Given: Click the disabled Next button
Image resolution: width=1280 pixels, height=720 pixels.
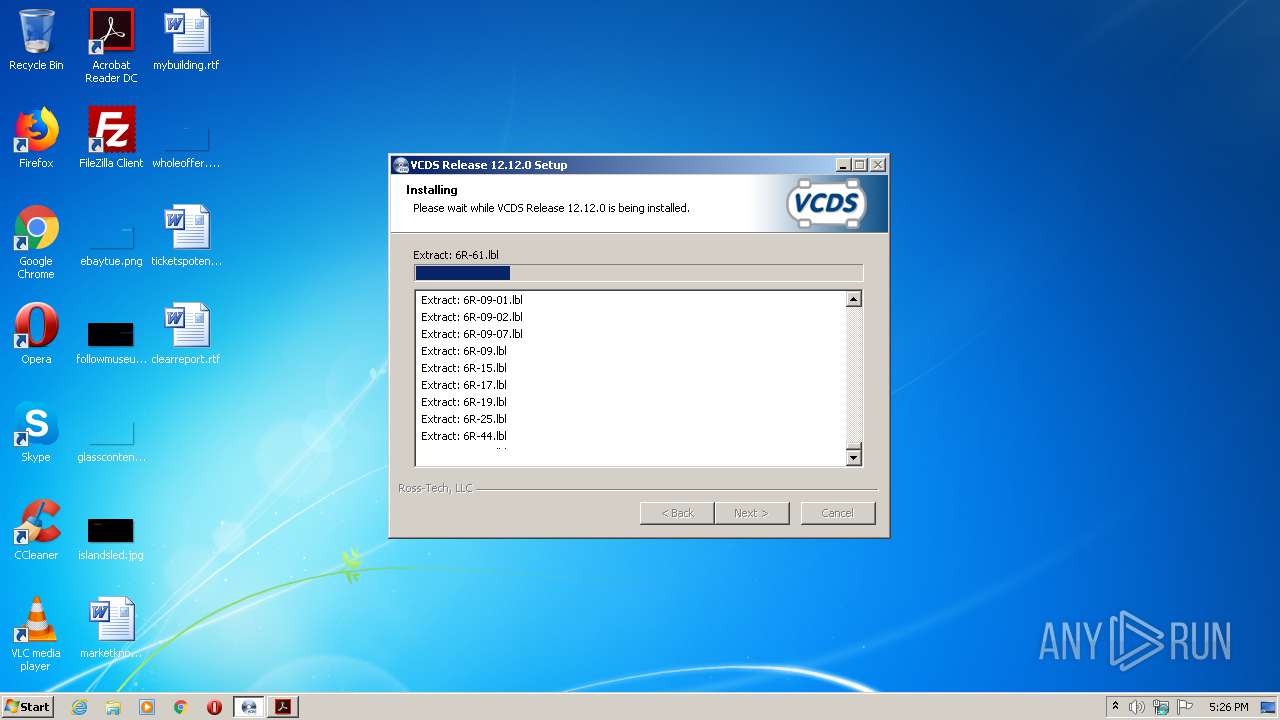Looking at the screenshot, I should click(752, 513).
